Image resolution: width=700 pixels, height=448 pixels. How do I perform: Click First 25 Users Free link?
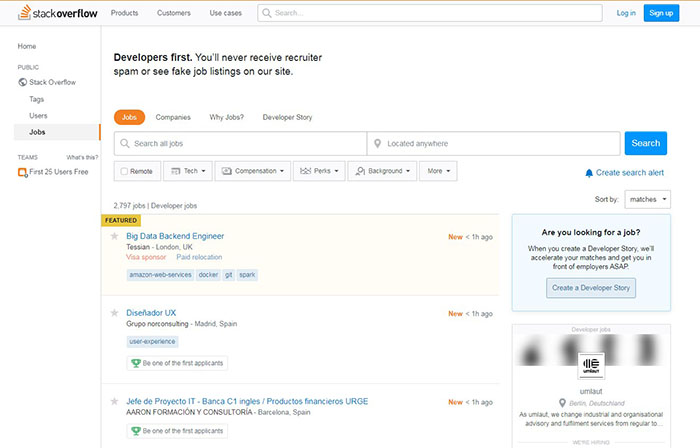pos(58,172)
